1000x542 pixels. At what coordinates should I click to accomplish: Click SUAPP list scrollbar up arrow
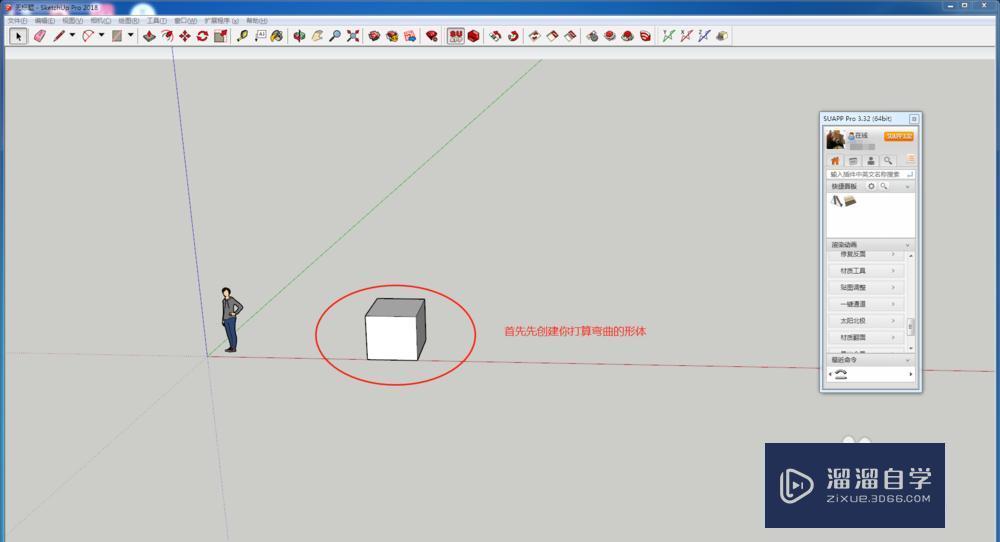pyautogui.click(x=911, y=256)
